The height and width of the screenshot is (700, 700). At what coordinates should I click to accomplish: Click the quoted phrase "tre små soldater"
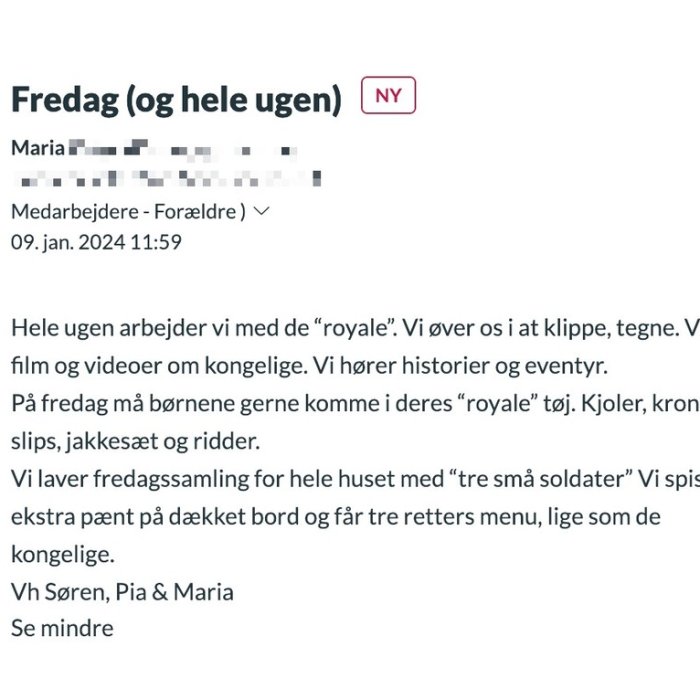544,479
